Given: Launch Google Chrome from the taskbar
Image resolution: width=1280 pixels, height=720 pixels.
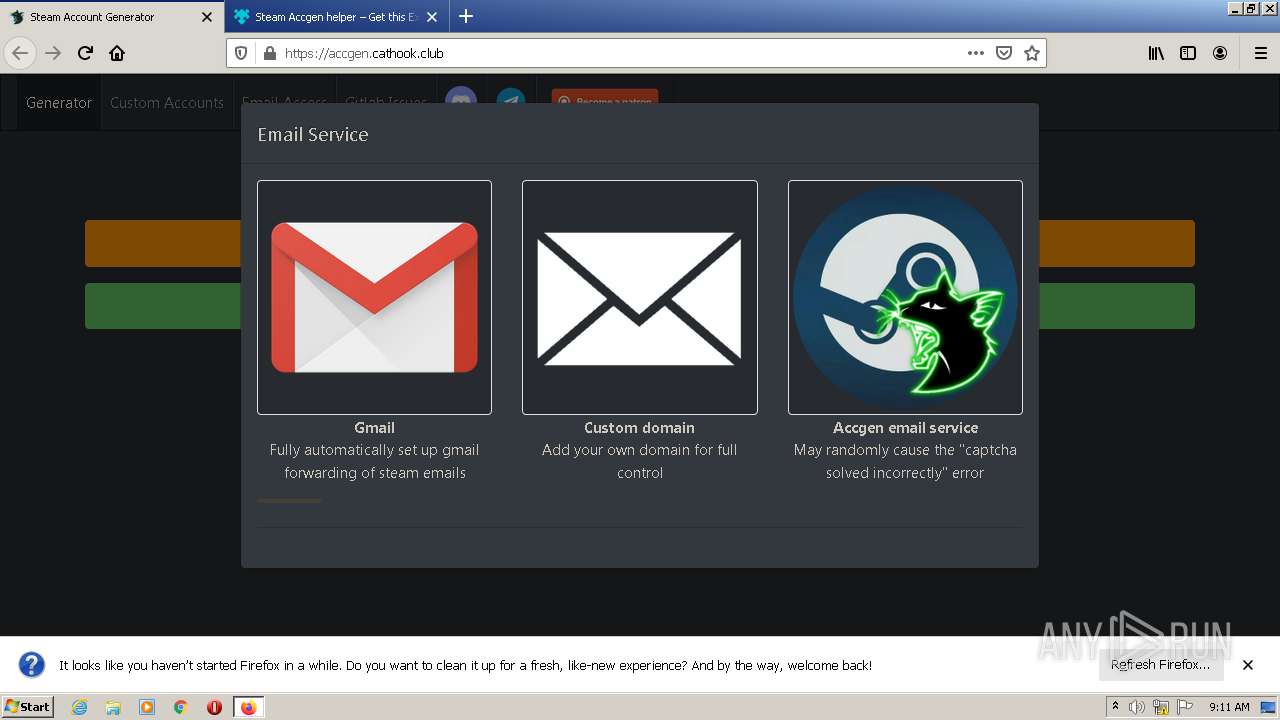Looking at the screenshot, I should tap(181, 707).
